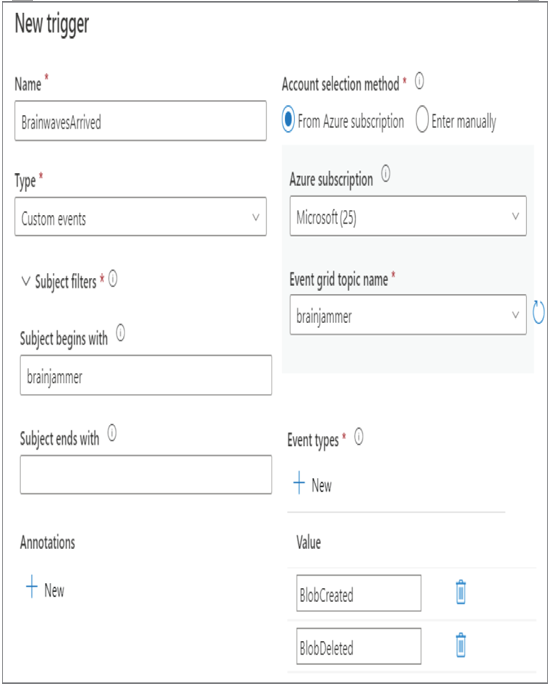
Task: Collapse the Subject filters section
Action: pos(26,281)
